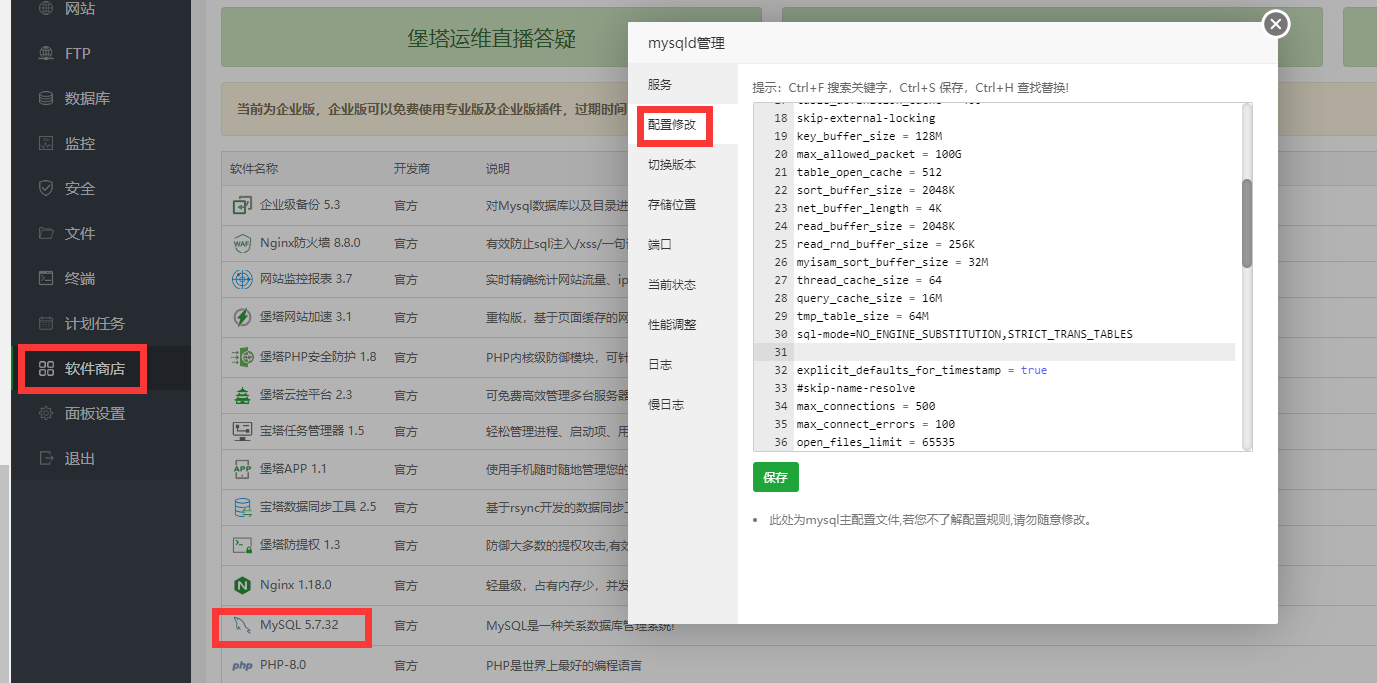Click the 说明 column header
The height and width of the screenshot is (683, 1377).
(498, 169)
